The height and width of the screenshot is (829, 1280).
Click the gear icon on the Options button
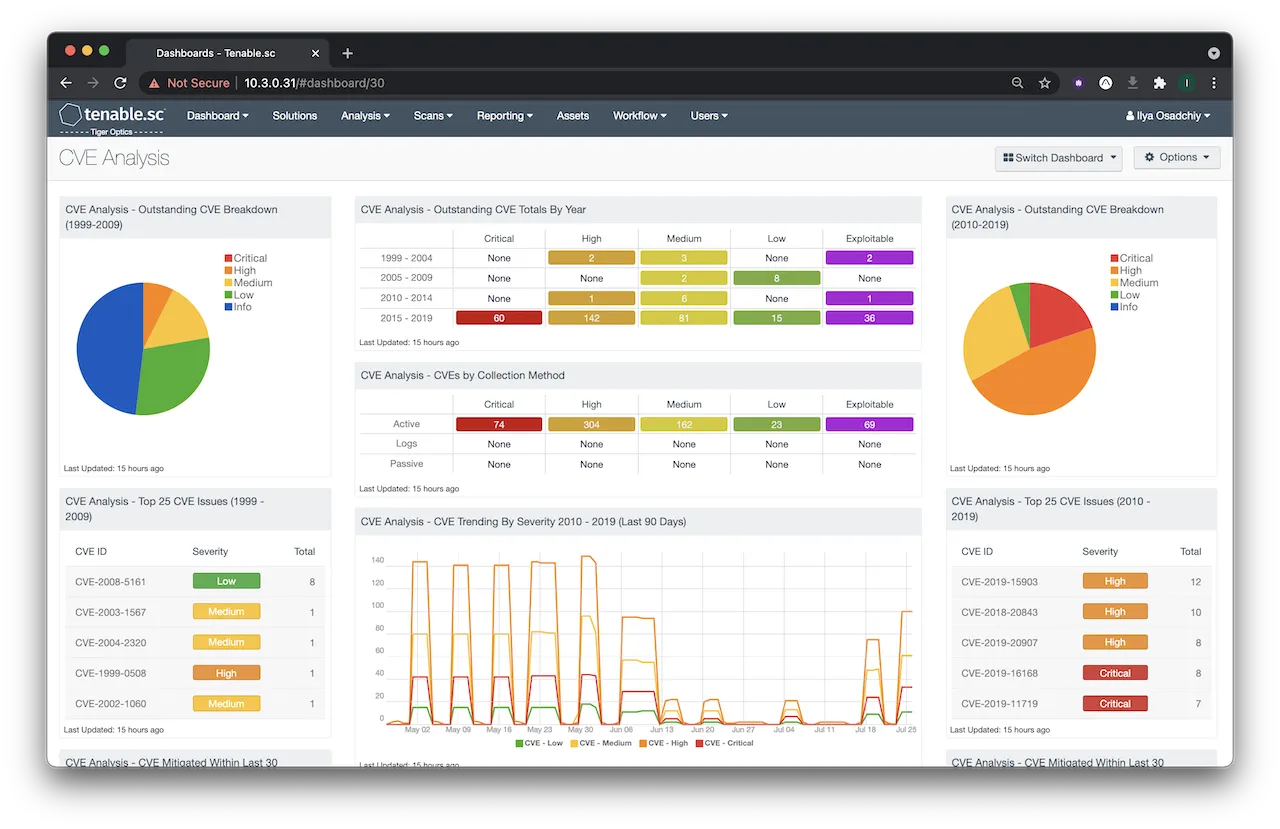(x=1148, y=157)
